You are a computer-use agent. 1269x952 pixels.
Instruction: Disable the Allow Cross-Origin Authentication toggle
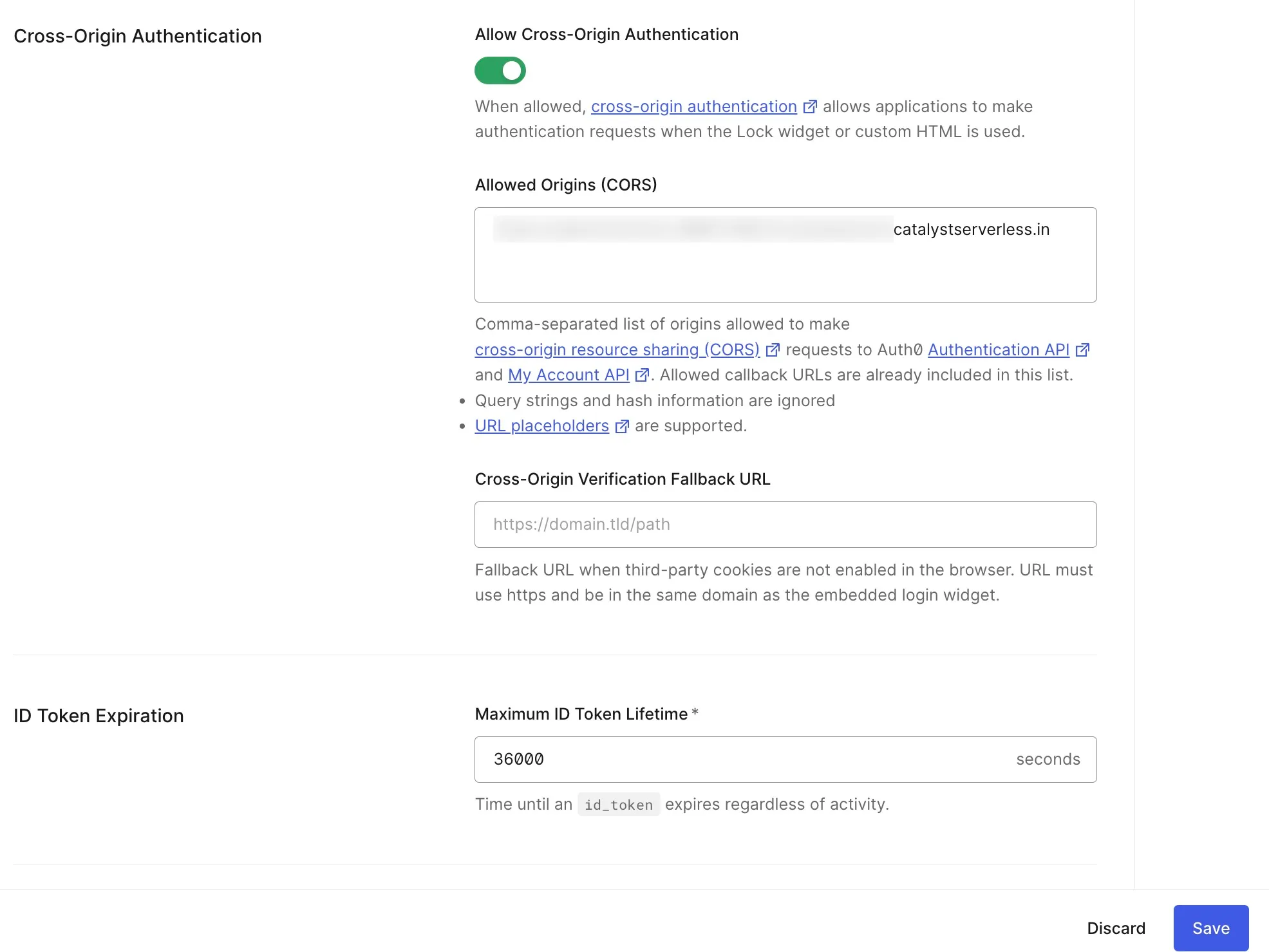click(x=500, y=71)
